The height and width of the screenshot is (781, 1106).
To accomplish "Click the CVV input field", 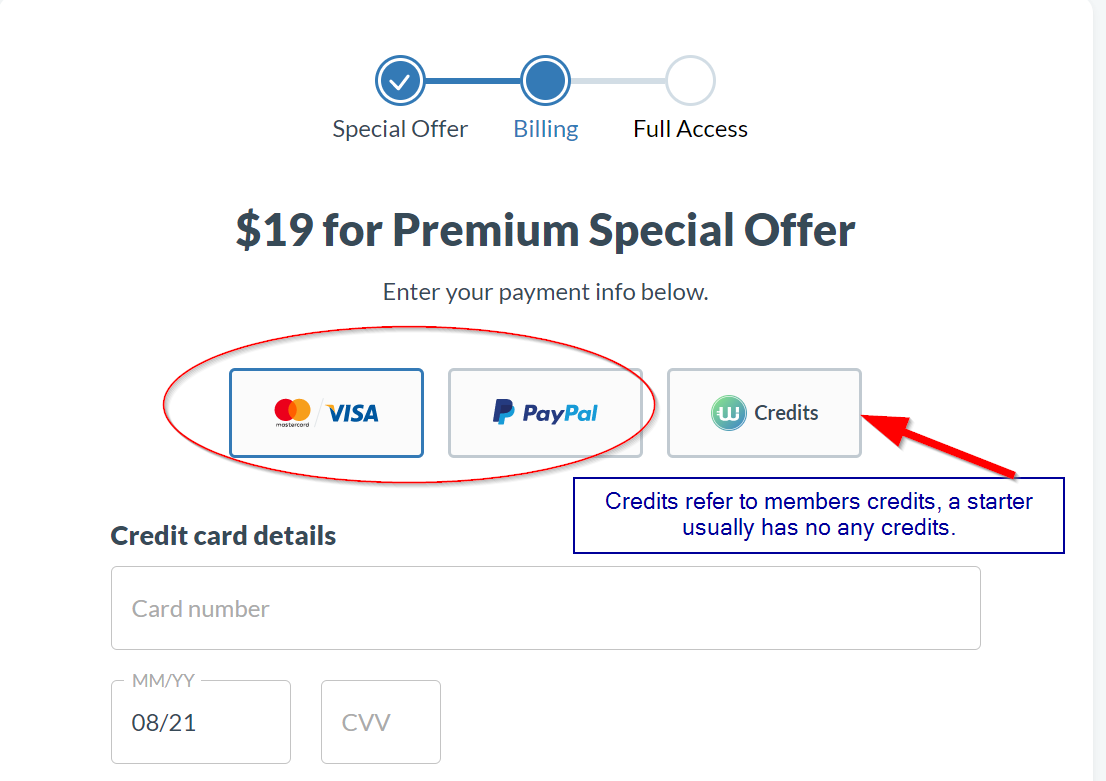I will pyautogui.click(x=381, y=722).
